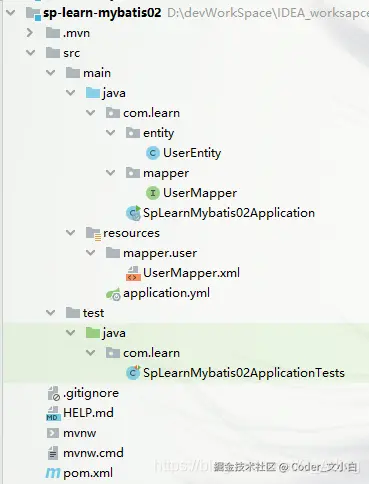Click the D:\devWorkSpace project path text
The image size is (369, 484).
(267, 13)
